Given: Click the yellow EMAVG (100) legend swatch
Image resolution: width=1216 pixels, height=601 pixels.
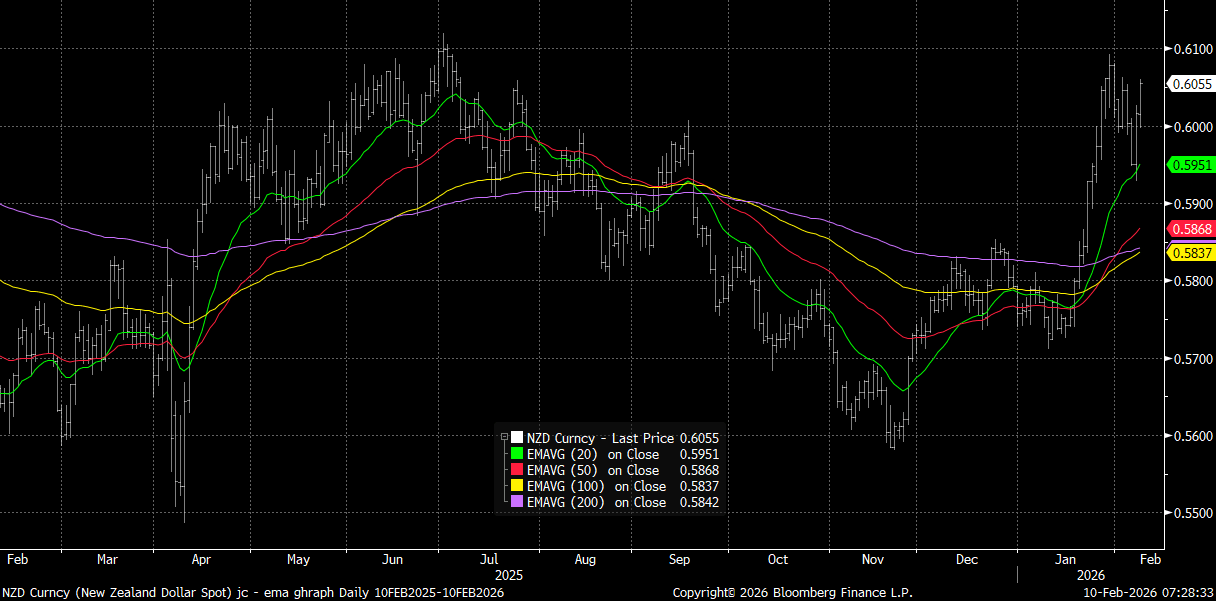Looking at the screenshot, I should click(x=517, y=486).
